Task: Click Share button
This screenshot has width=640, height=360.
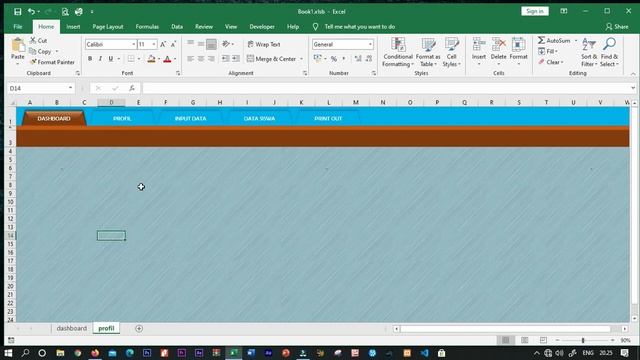Action: [x=617, y=27]
